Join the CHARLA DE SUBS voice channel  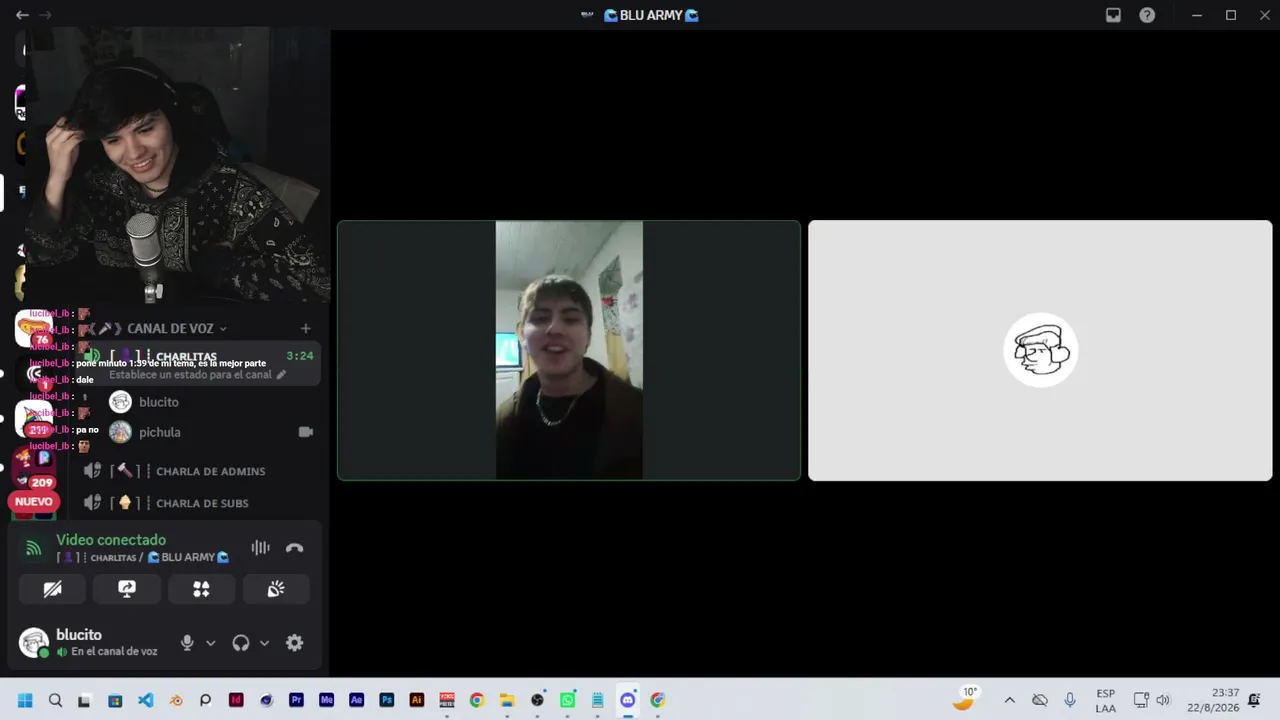point(200,503)
